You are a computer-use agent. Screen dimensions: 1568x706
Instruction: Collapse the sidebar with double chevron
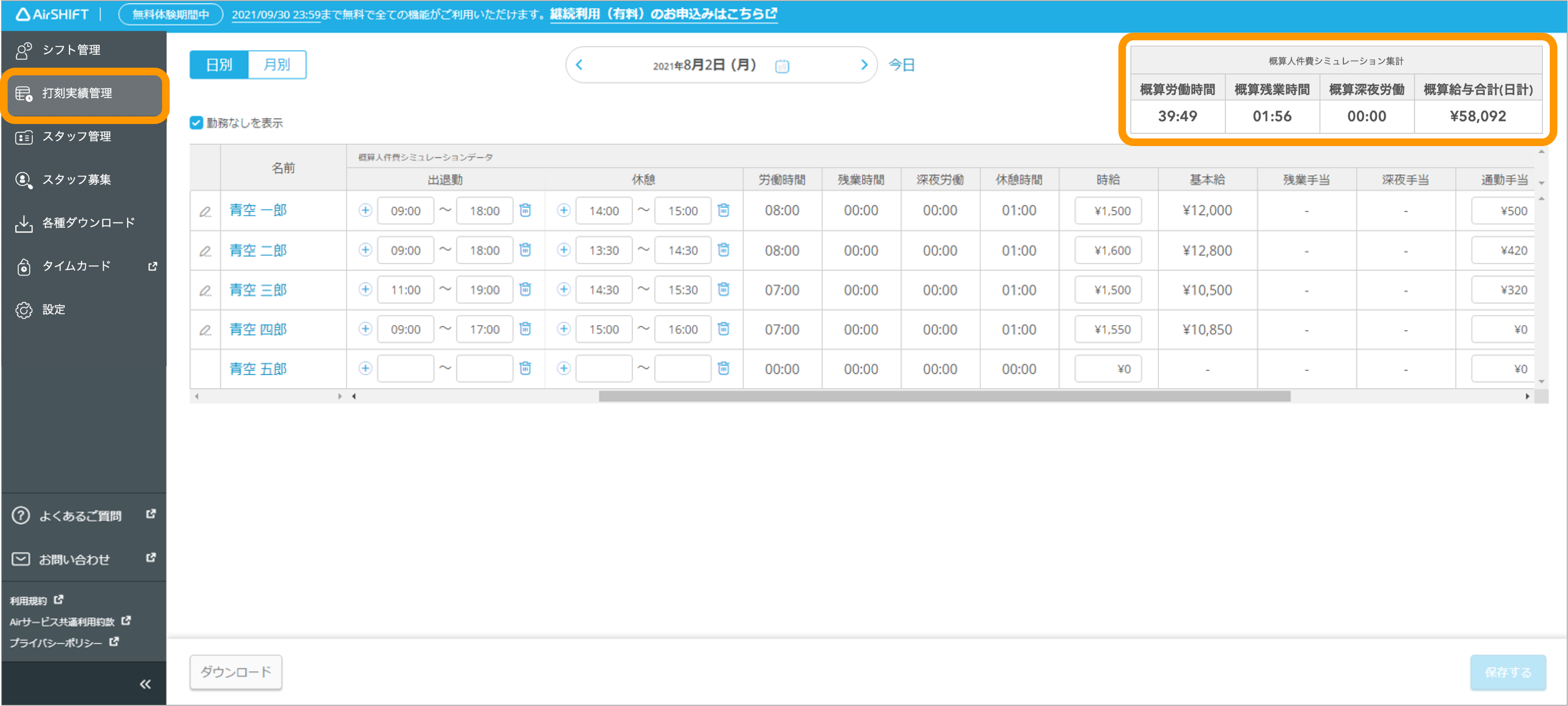point(145,685)
